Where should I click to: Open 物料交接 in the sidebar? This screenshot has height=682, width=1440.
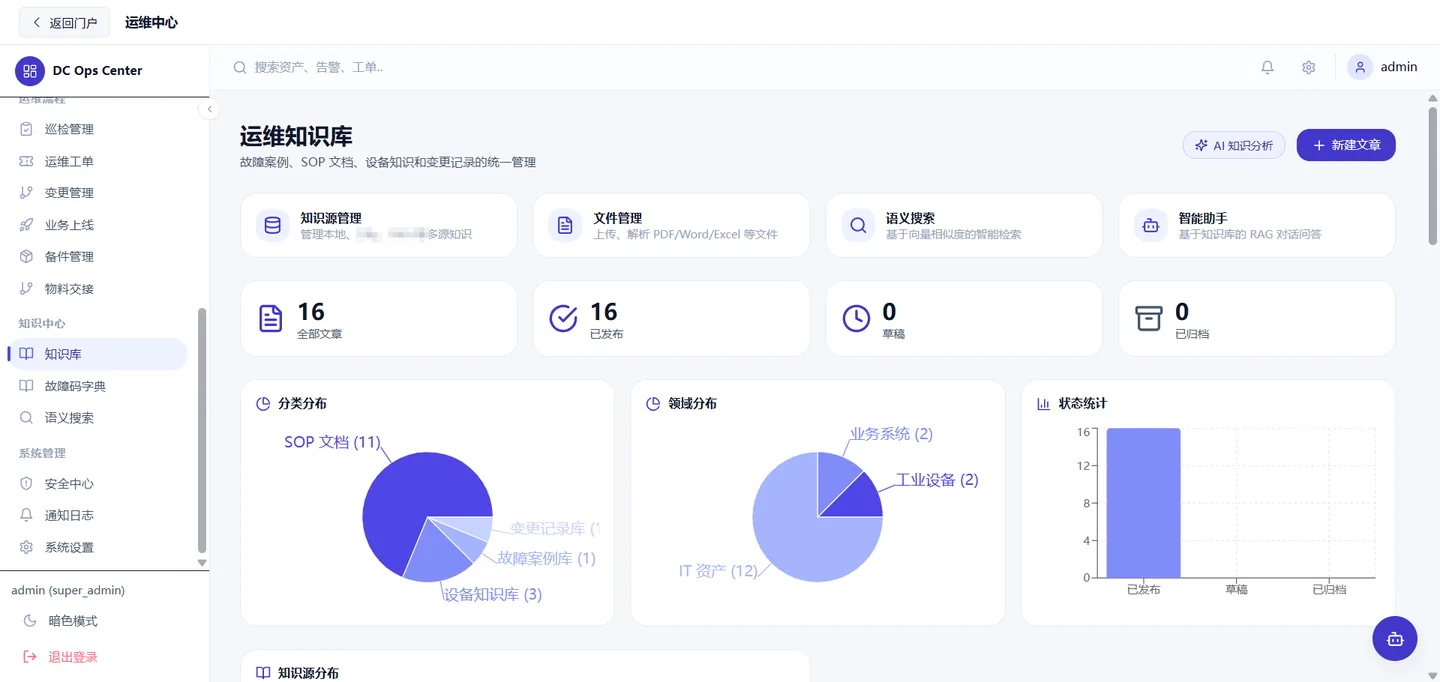coord(96,289)
